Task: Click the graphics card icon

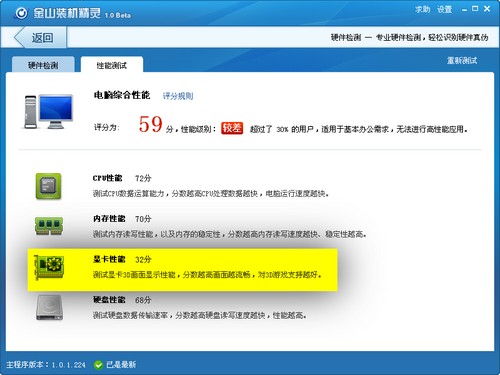Action: point(49,267)
